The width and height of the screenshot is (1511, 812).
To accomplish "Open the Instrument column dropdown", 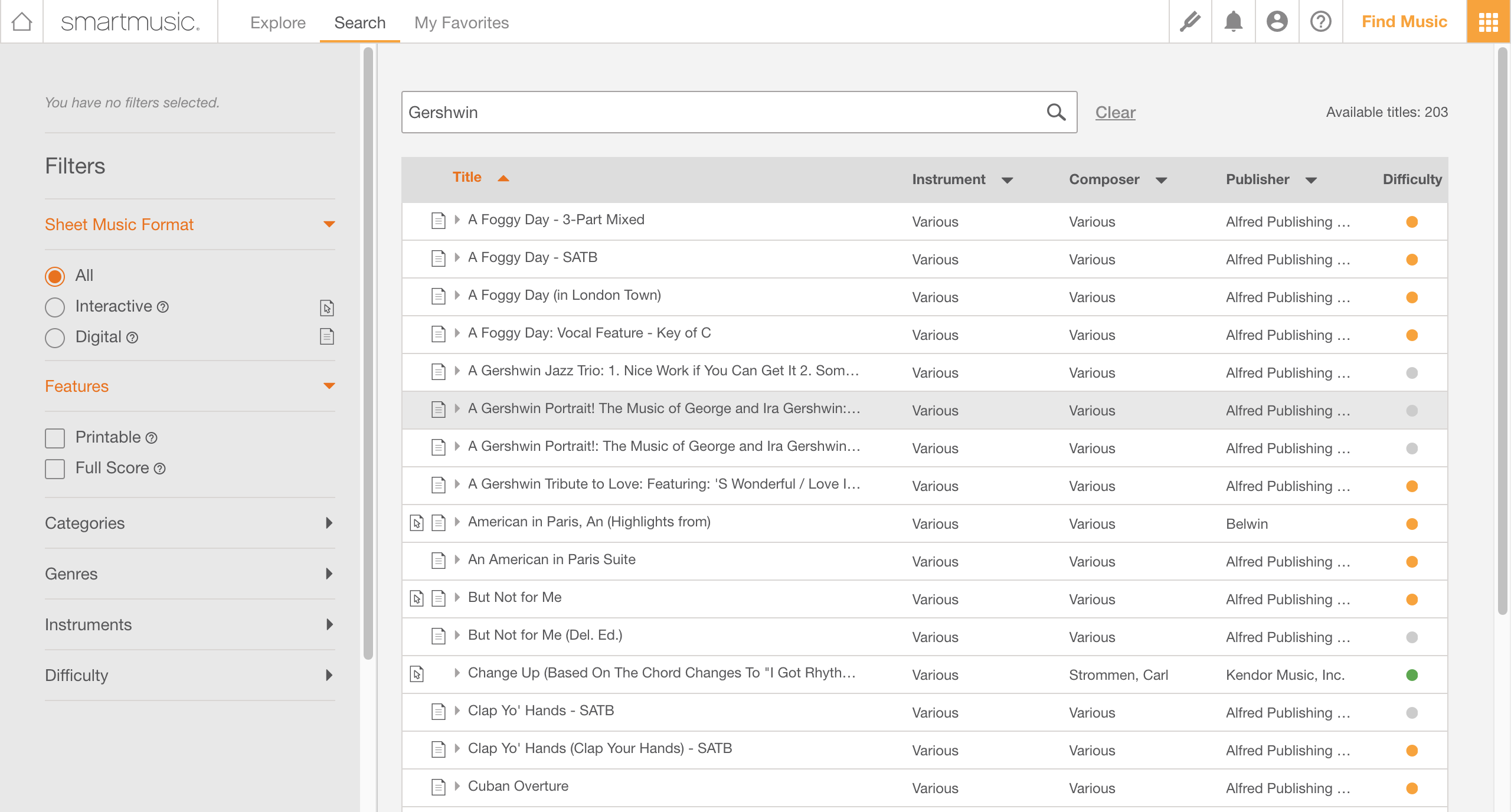I will coord(1008,180).
